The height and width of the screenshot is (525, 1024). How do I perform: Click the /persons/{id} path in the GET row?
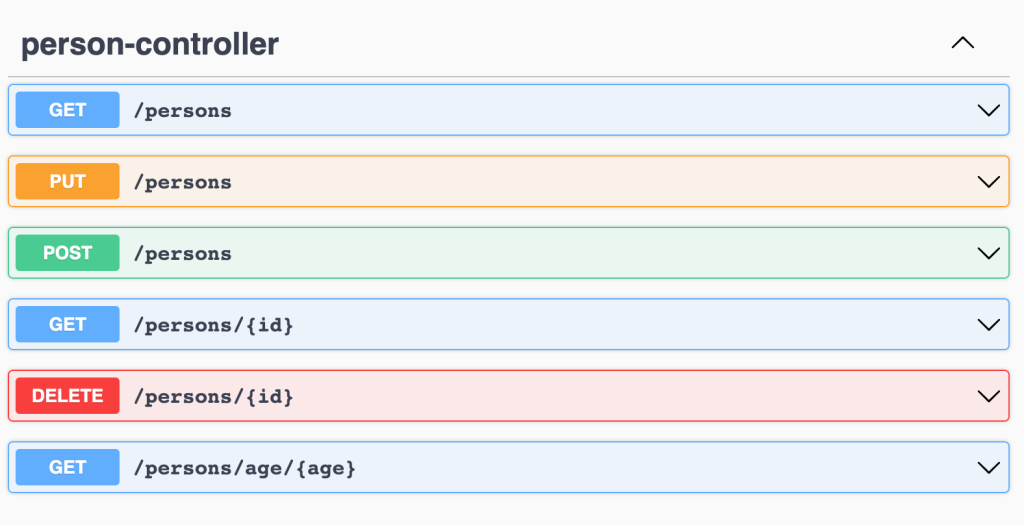click(214, 325)
